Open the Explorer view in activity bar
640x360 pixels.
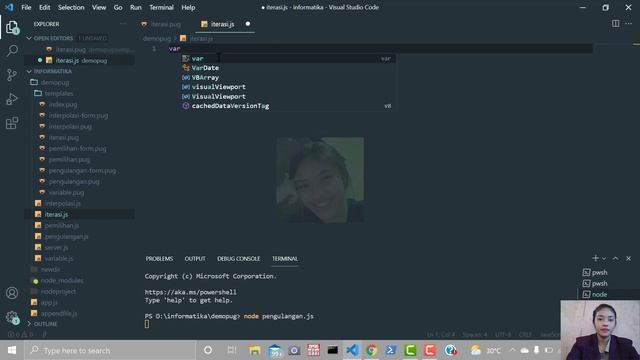(12, 27)
